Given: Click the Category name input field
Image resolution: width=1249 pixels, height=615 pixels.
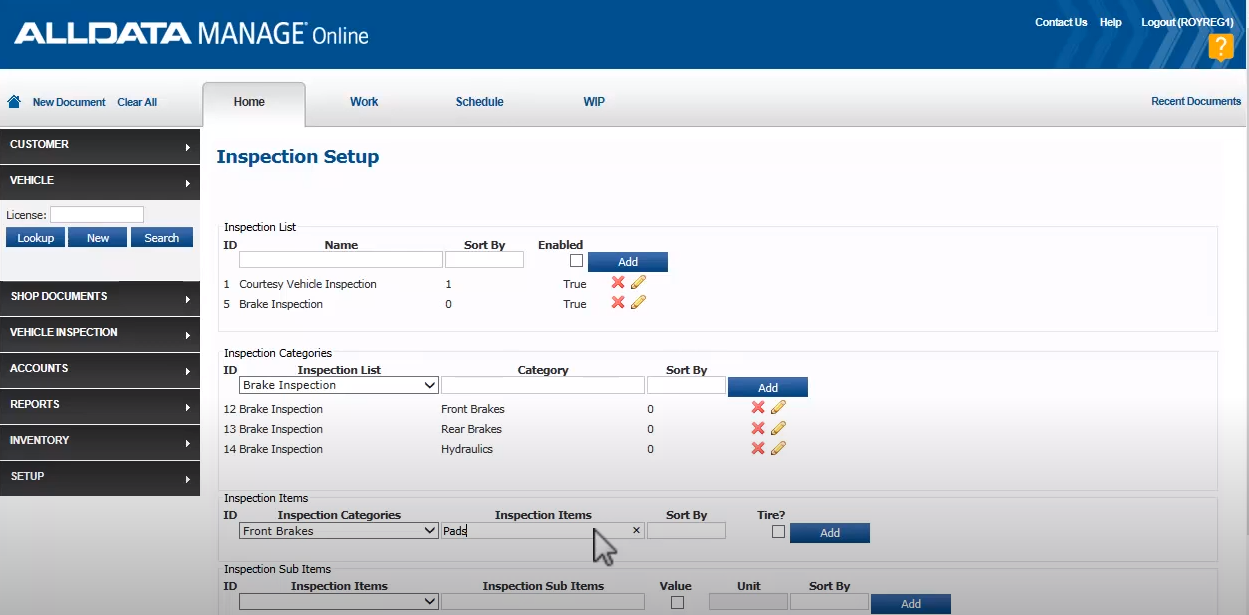Looking at the screenshot, I should (x=543, y=385).
